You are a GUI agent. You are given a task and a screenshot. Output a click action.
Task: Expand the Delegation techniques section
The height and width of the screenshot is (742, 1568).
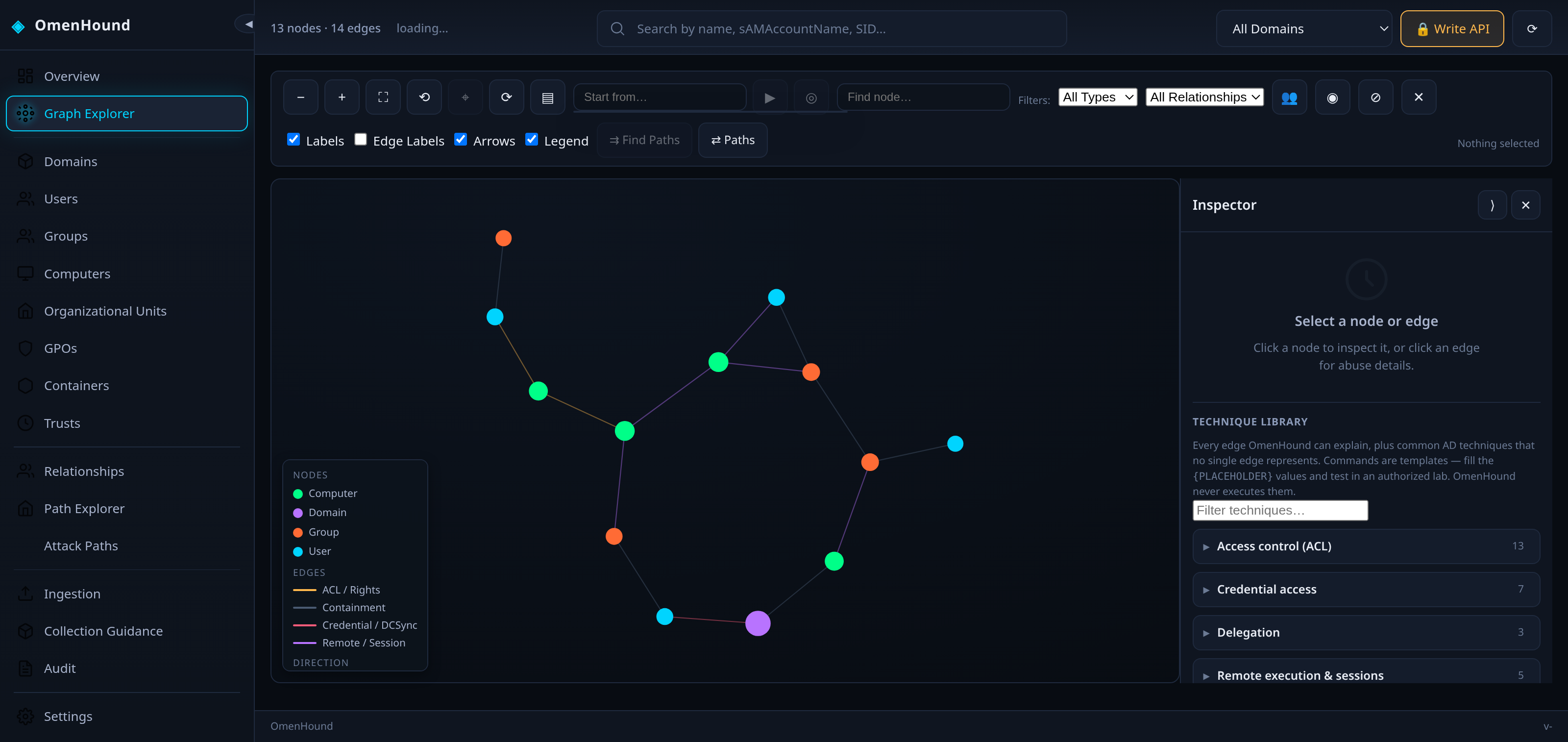point(1366,632)
